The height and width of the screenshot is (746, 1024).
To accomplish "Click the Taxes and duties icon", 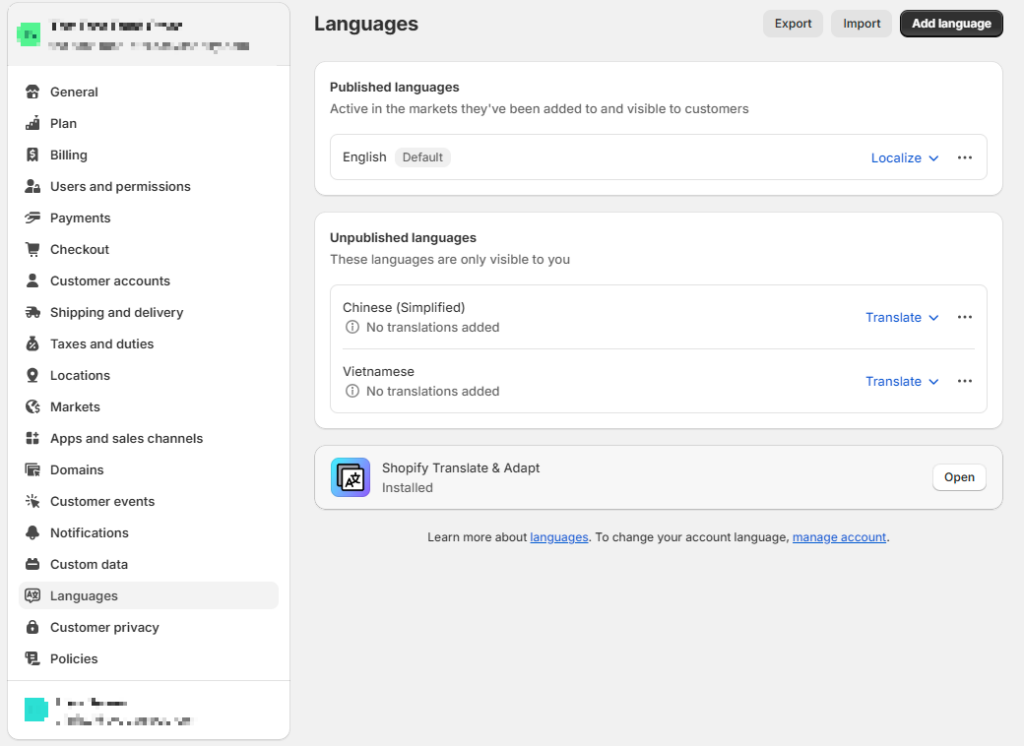I will tap(32, 344).
